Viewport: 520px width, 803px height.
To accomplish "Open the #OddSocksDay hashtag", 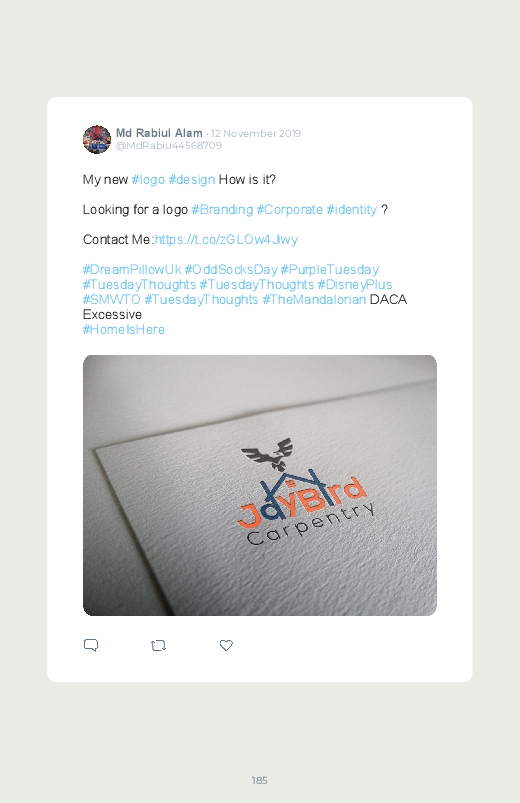I will tap(231, 270).
